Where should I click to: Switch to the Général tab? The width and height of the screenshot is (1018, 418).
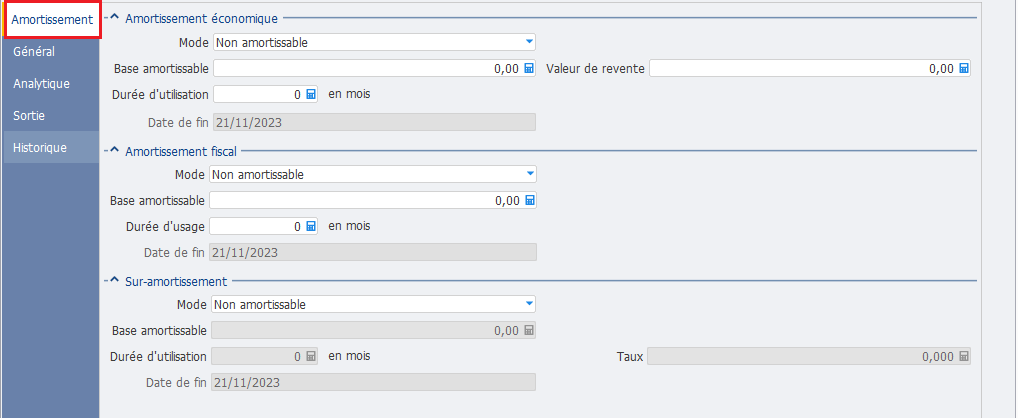[34, 51]
